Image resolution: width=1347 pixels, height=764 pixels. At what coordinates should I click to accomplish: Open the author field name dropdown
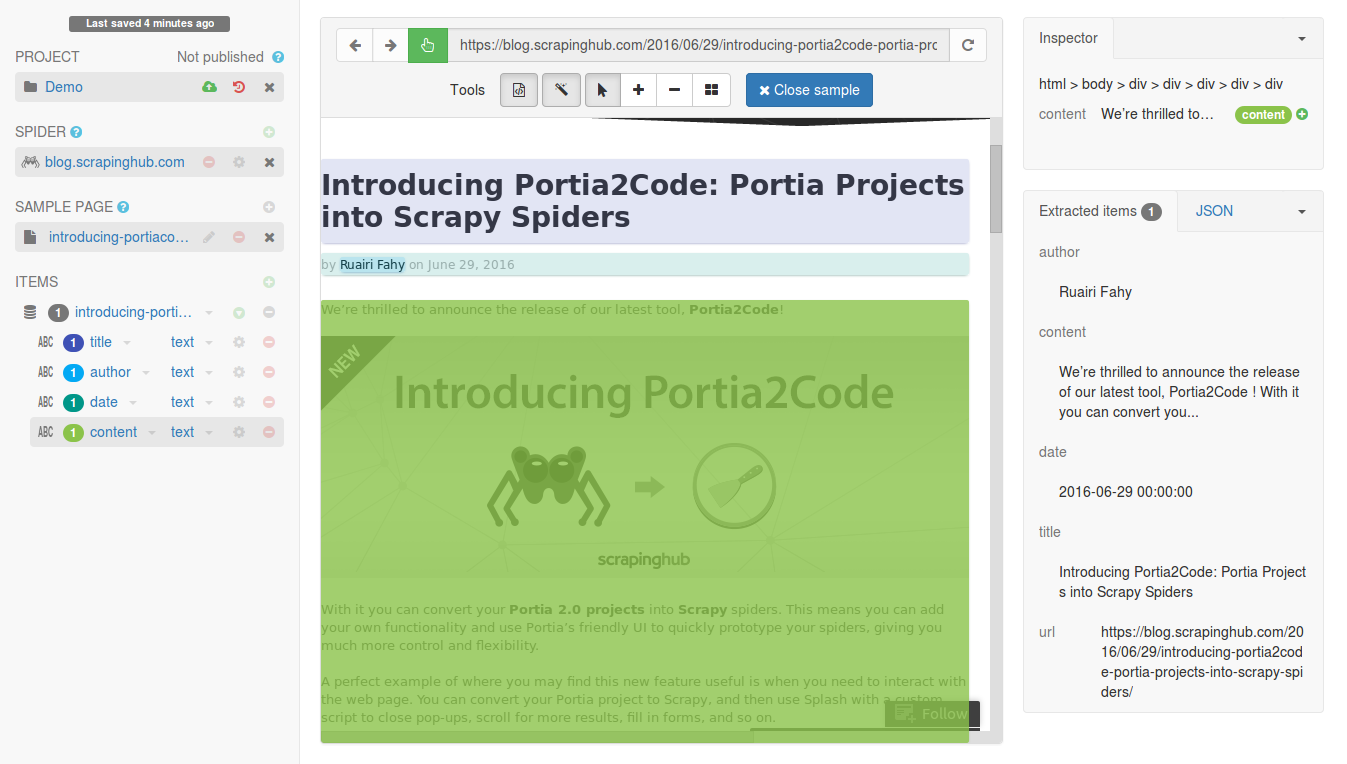[x=146, y=373]
